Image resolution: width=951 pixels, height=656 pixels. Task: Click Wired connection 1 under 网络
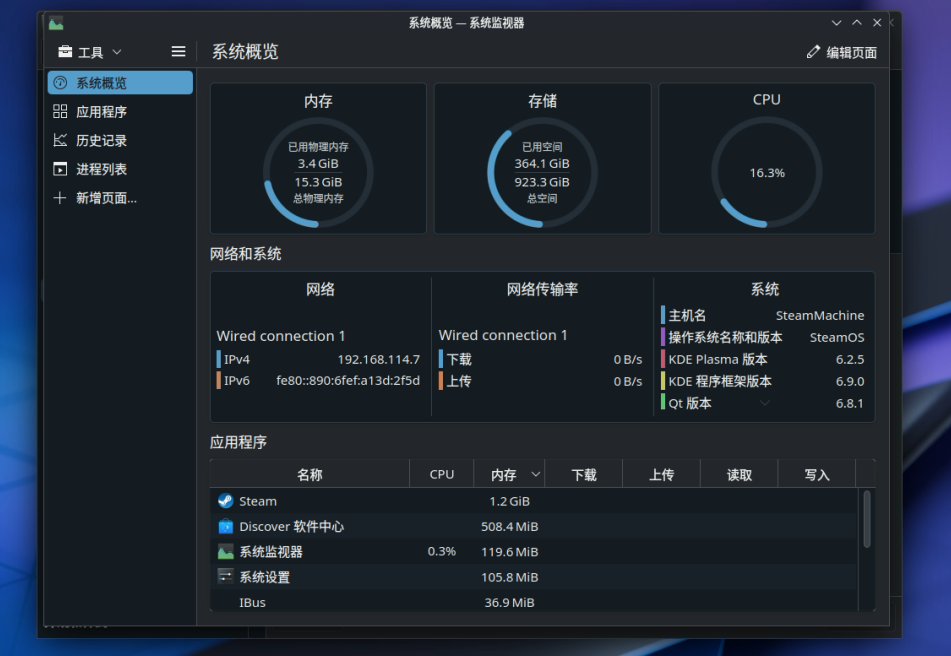pos(281,336)
